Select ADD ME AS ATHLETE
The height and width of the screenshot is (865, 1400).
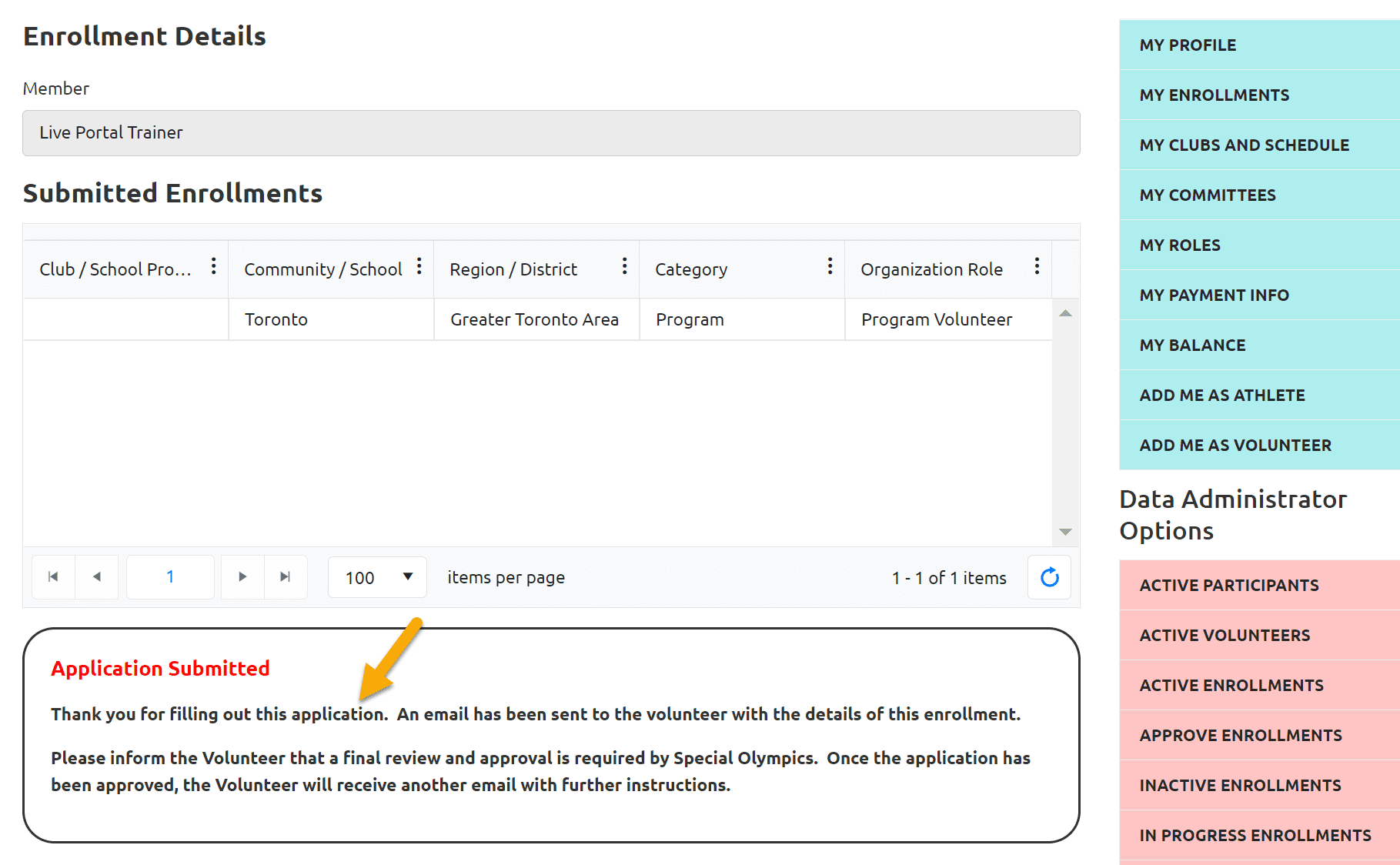(1259, 396)
